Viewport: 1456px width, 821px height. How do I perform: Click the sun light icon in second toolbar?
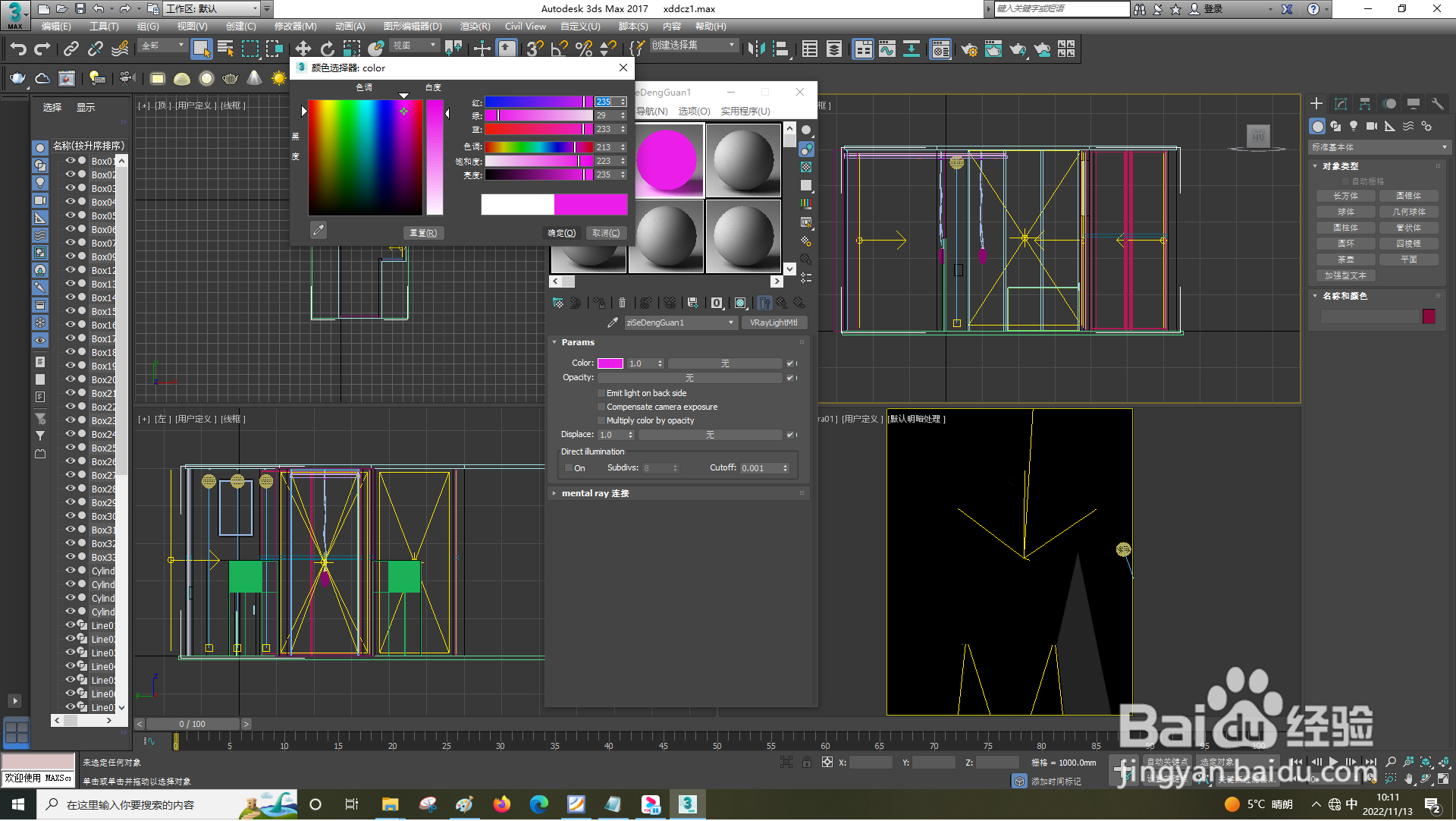point(279,78)
